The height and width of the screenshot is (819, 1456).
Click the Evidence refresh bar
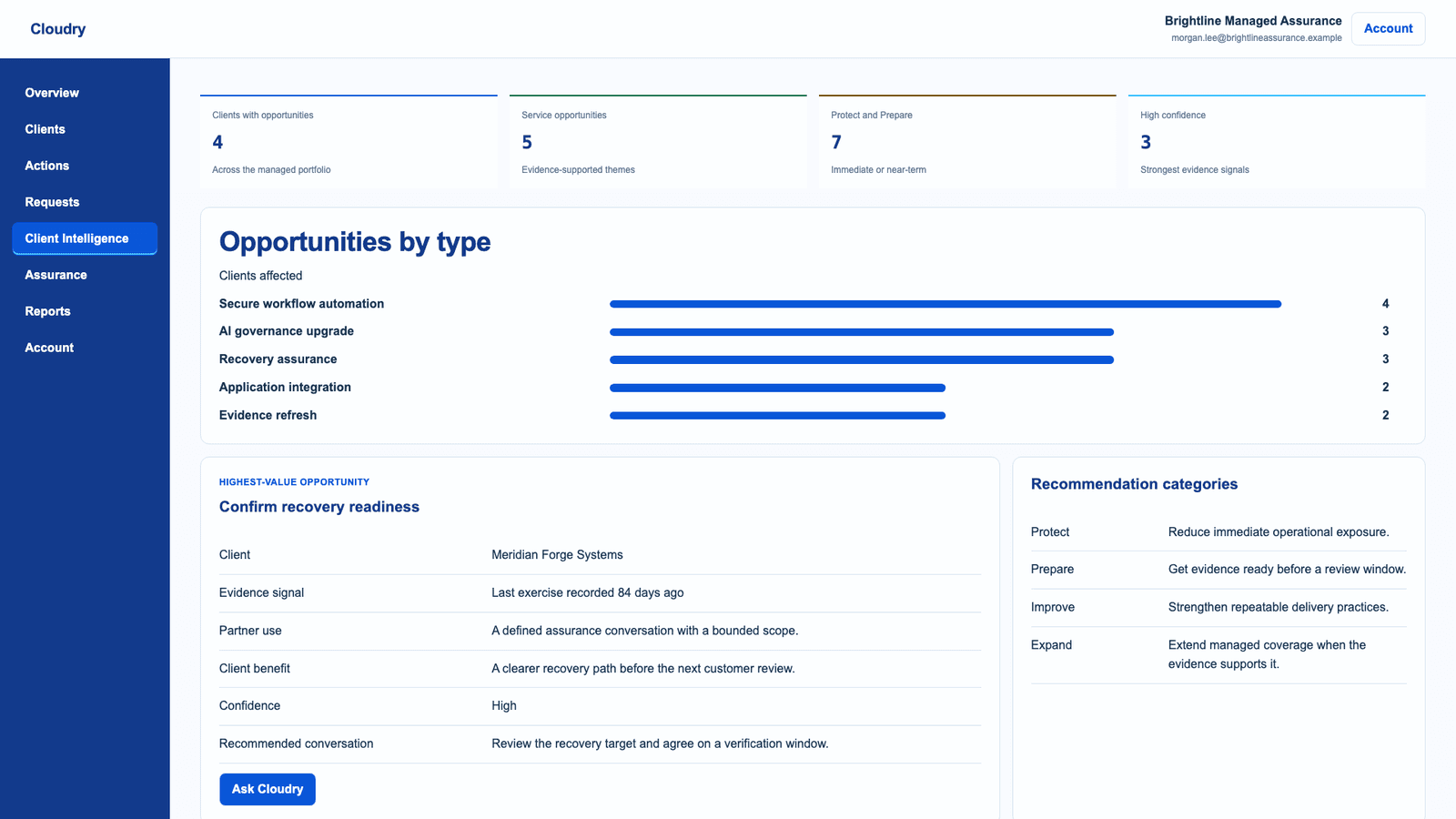(777, 416)
